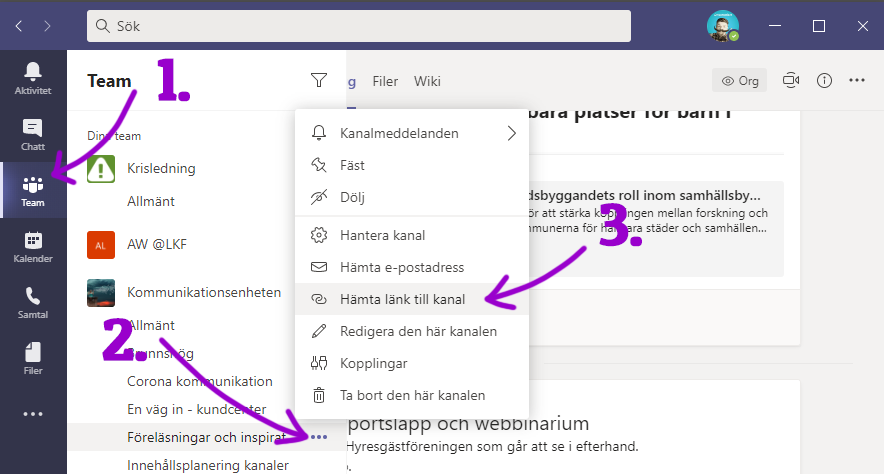The image size is (884, 474).
Task: Open Samtal phone icon
Action: tap(33, 303)
